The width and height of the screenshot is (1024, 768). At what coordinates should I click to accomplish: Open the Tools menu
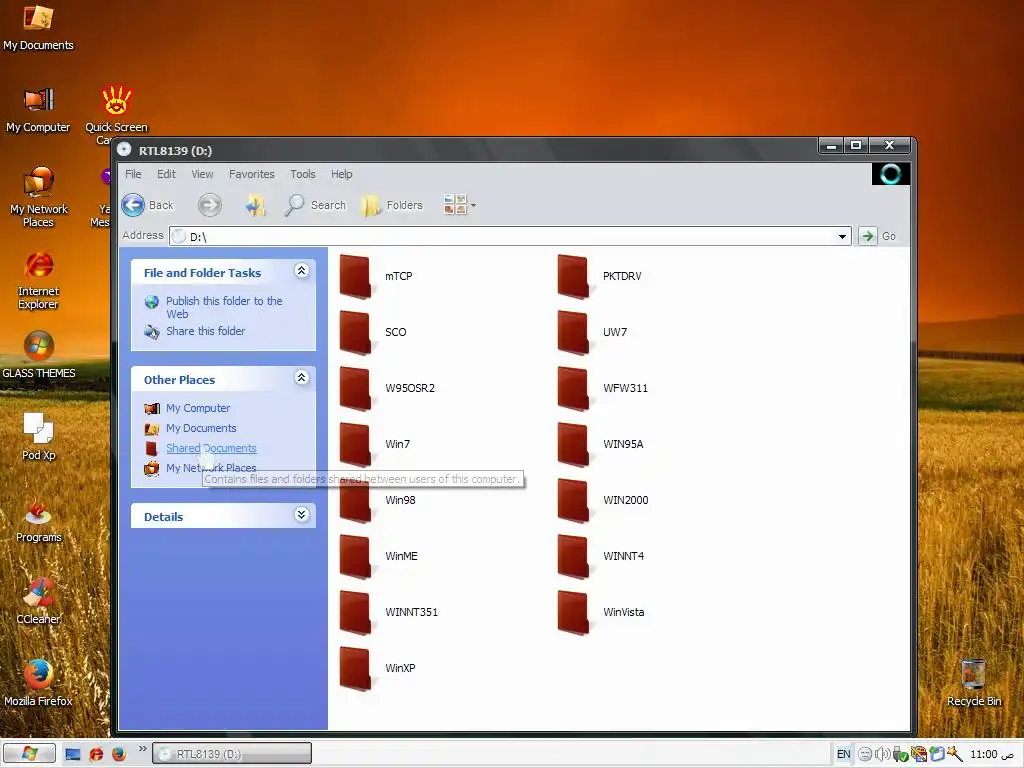pos(303,174)
